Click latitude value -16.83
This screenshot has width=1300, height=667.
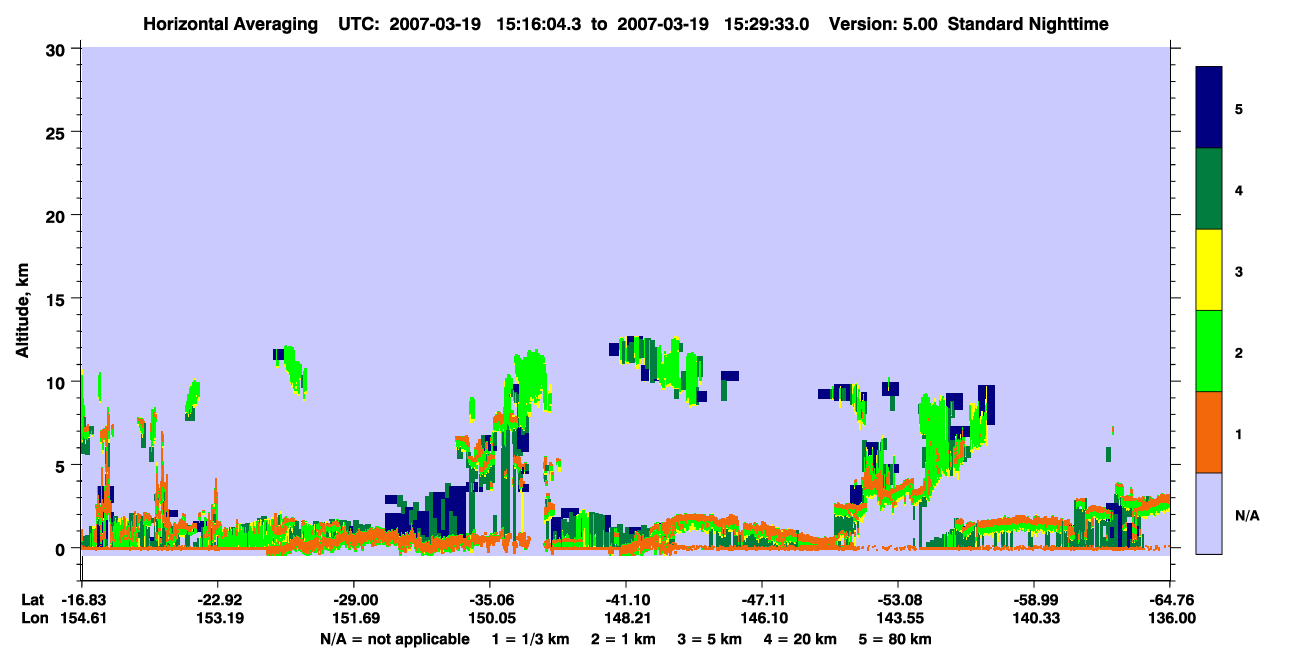(82, 600)
